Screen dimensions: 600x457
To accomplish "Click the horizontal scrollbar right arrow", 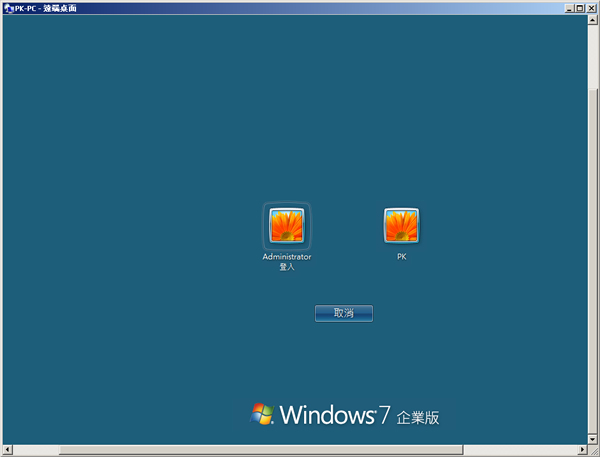I will (583, 449).
